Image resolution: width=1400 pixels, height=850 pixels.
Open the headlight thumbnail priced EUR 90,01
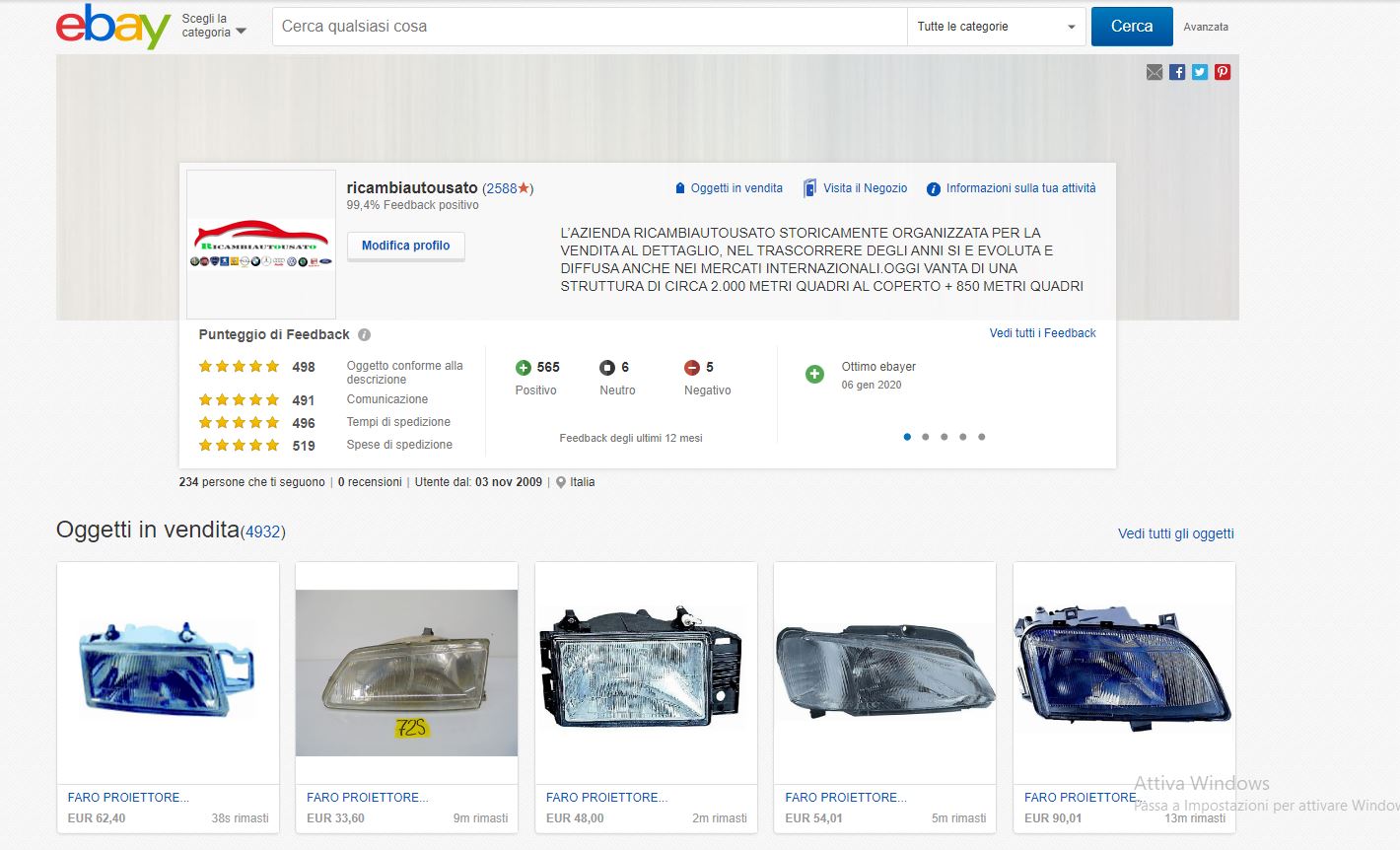[x=1124, y=673]
